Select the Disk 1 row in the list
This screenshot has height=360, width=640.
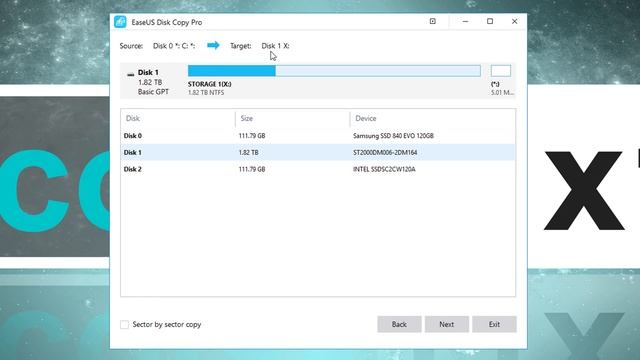(318, 152)
